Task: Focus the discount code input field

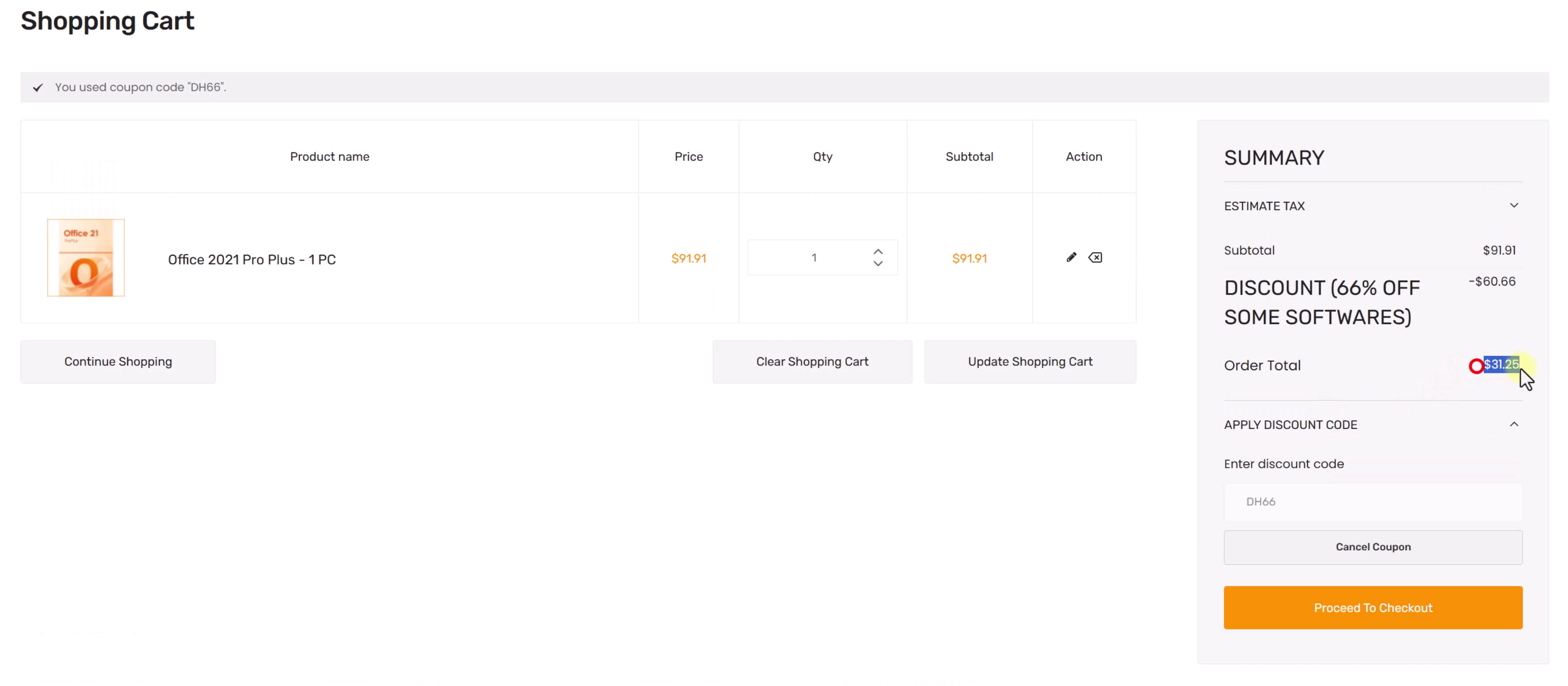Action: coord(1373,502)
